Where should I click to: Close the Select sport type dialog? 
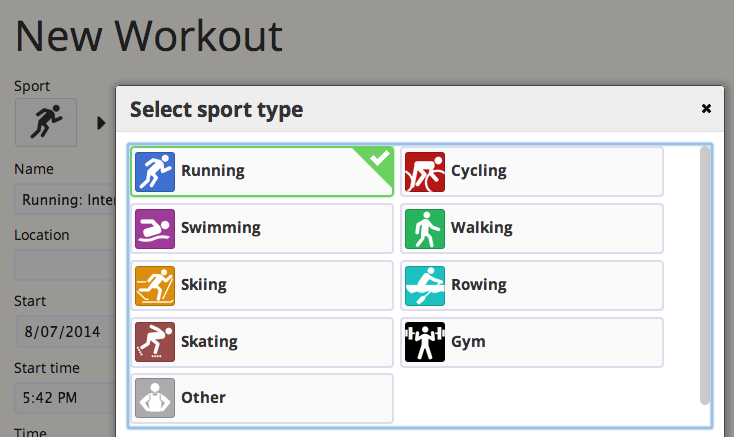pyautogui.click(x=706, y=109)
